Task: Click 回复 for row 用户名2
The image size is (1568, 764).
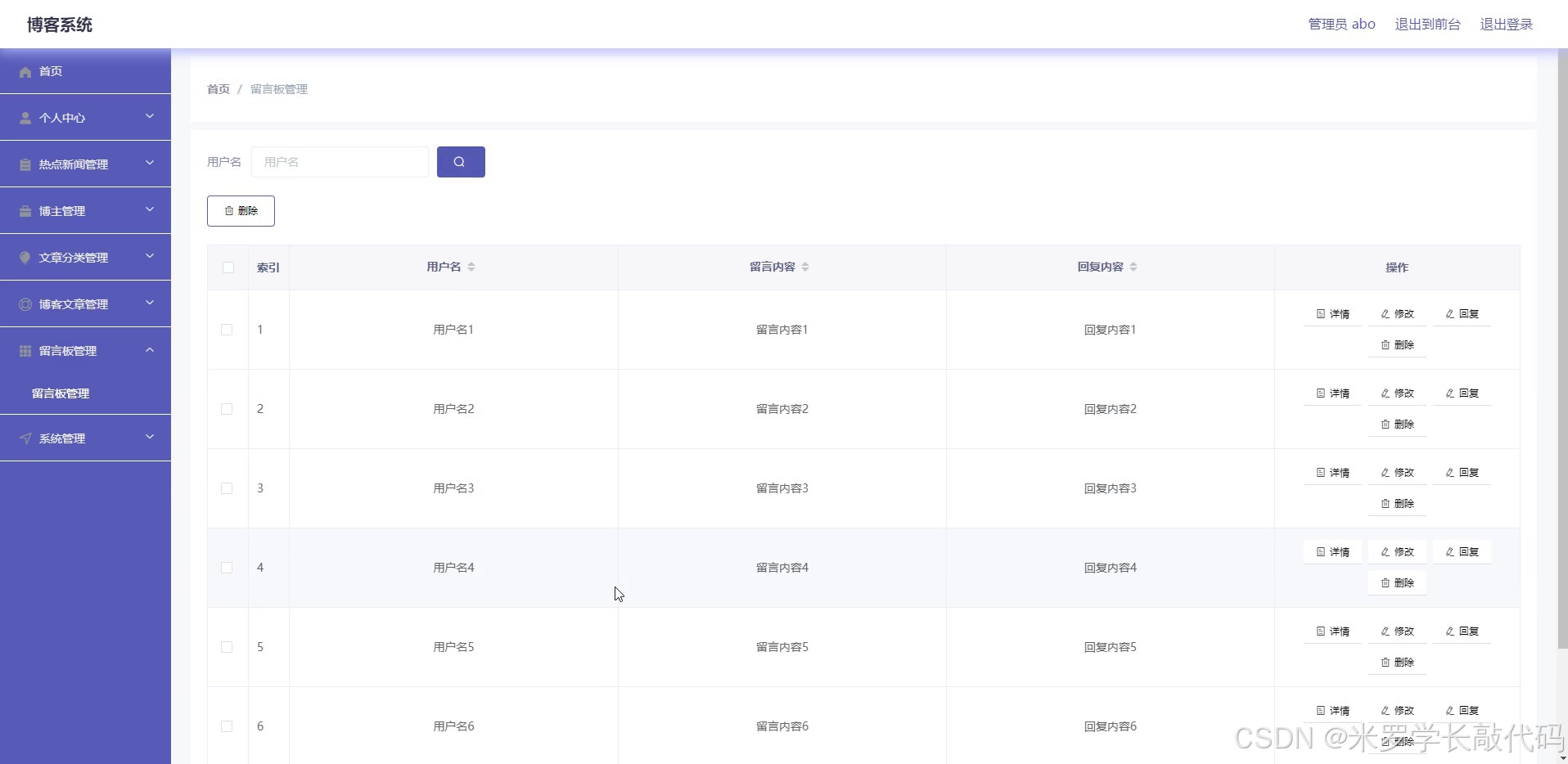Action: pos(1462,393)
